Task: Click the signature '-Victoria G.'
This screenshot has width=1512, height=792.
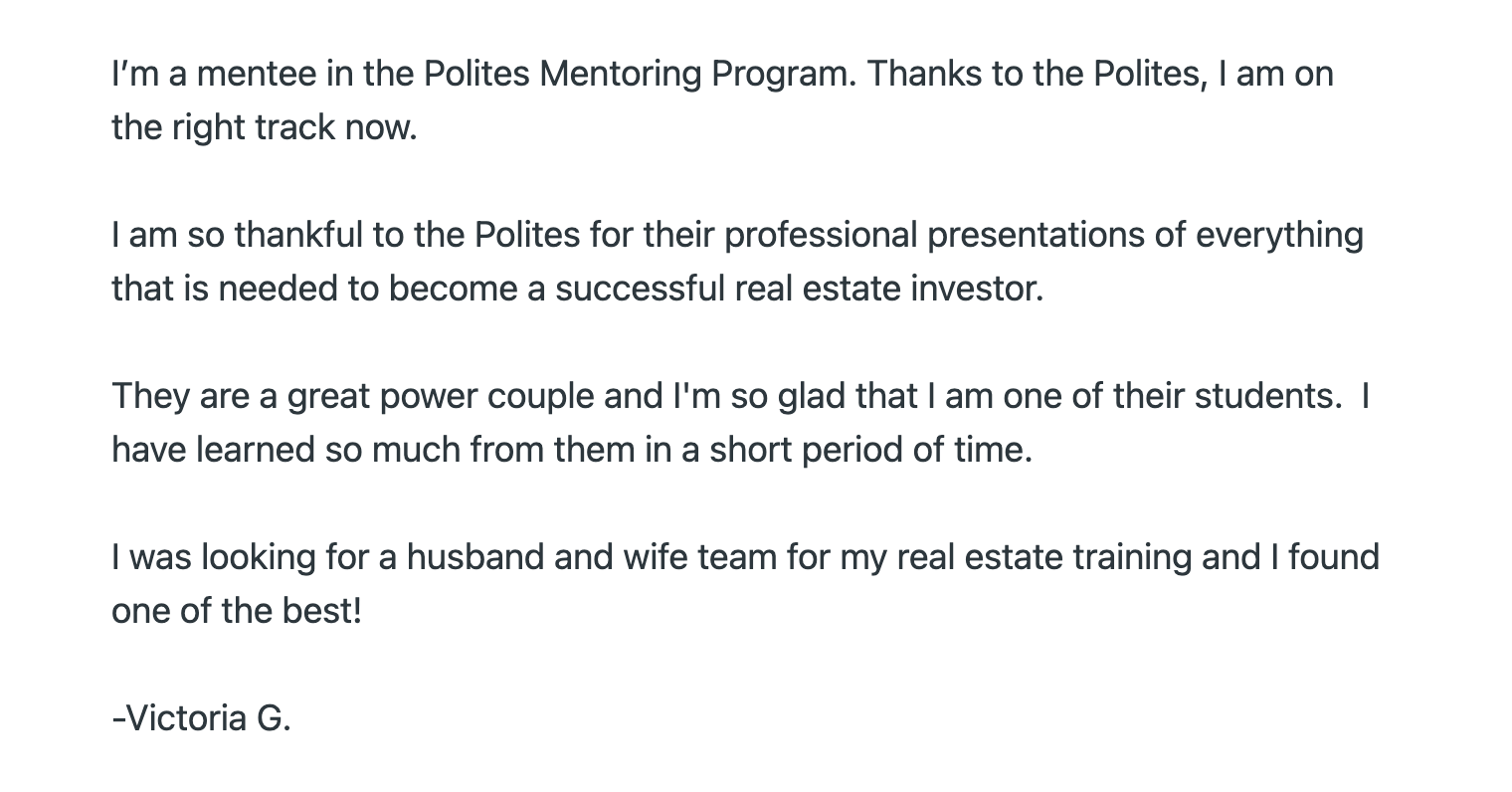Action: tap(201, 717)
